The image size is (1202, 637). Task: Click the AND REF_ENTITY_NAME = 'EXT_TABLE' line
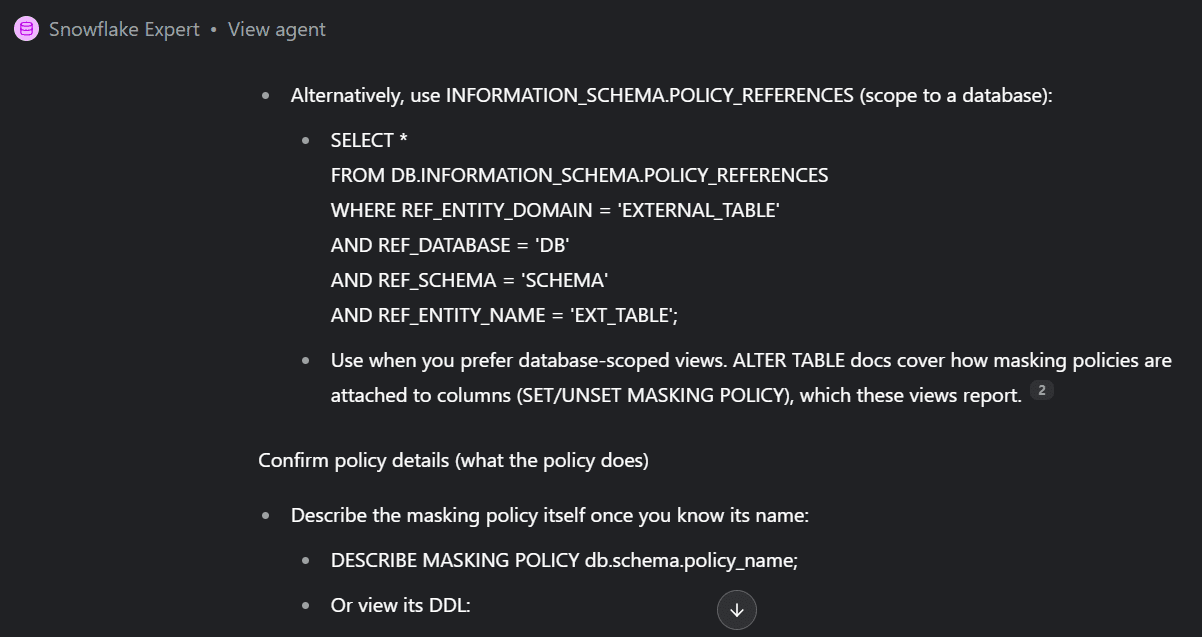pos(504,315)
